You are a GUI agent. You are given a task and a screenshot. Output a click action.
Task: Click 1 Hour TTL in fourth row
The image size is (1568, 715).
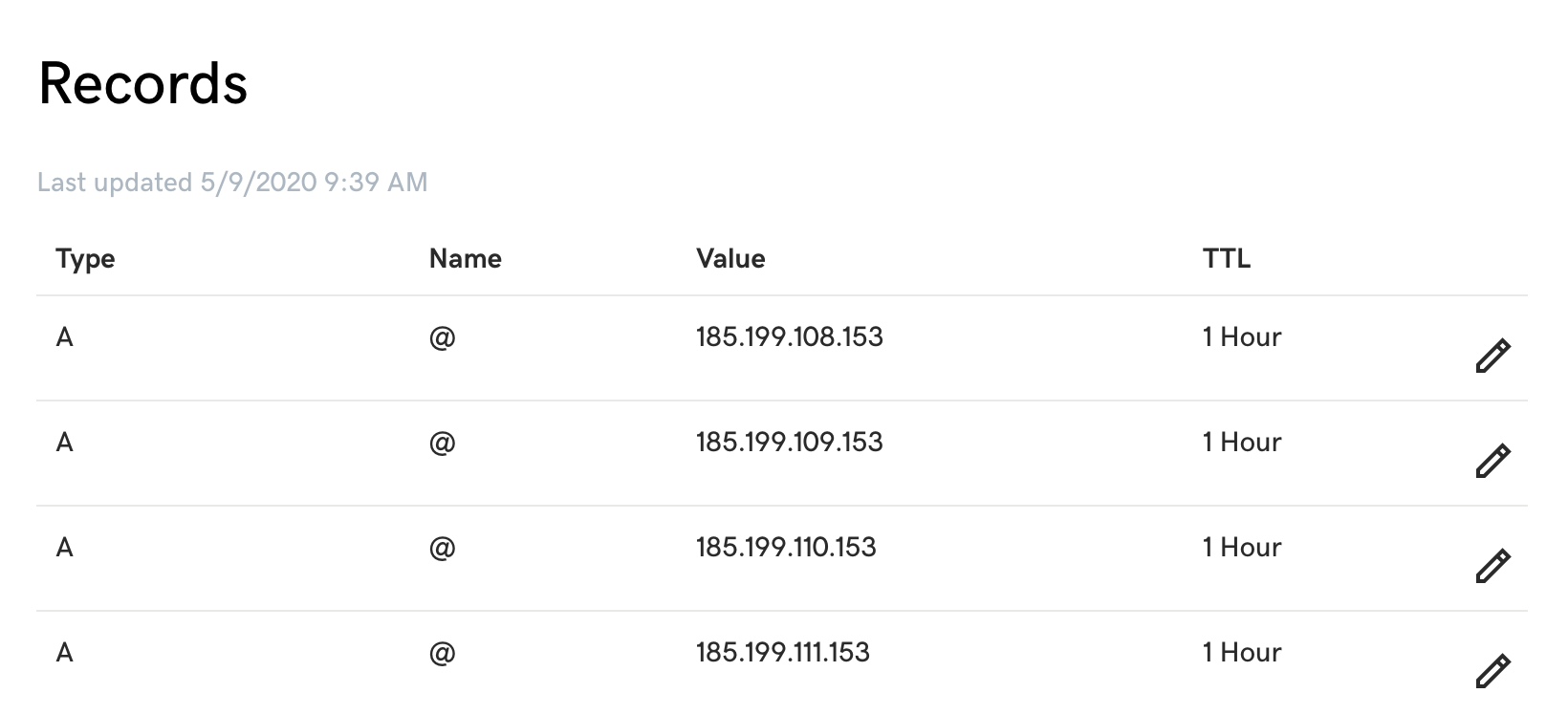[1242, 652]
